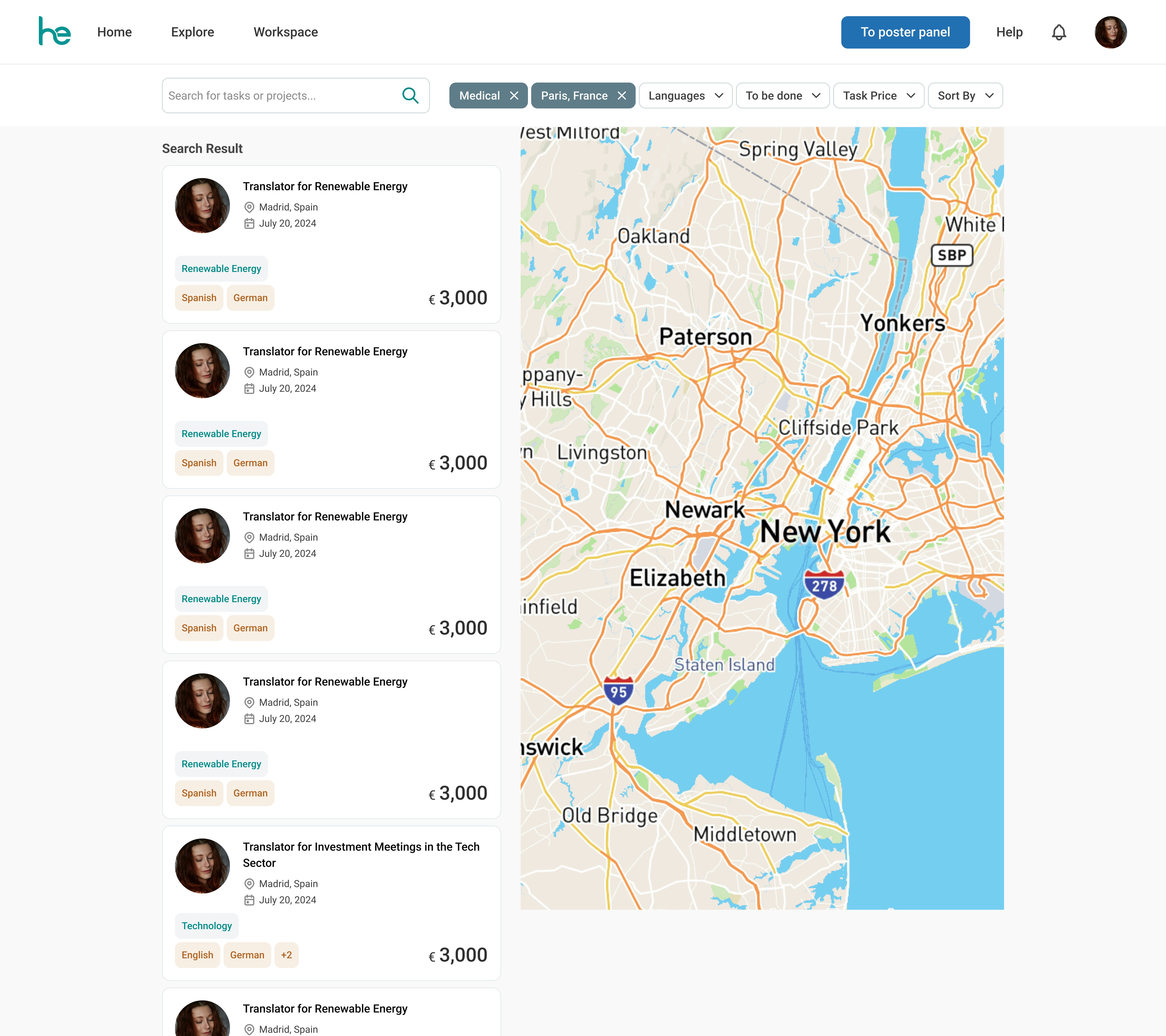Screen dimensions: 1166x1036
Task: Expand the +2 more languages tag
Action: 286,955
